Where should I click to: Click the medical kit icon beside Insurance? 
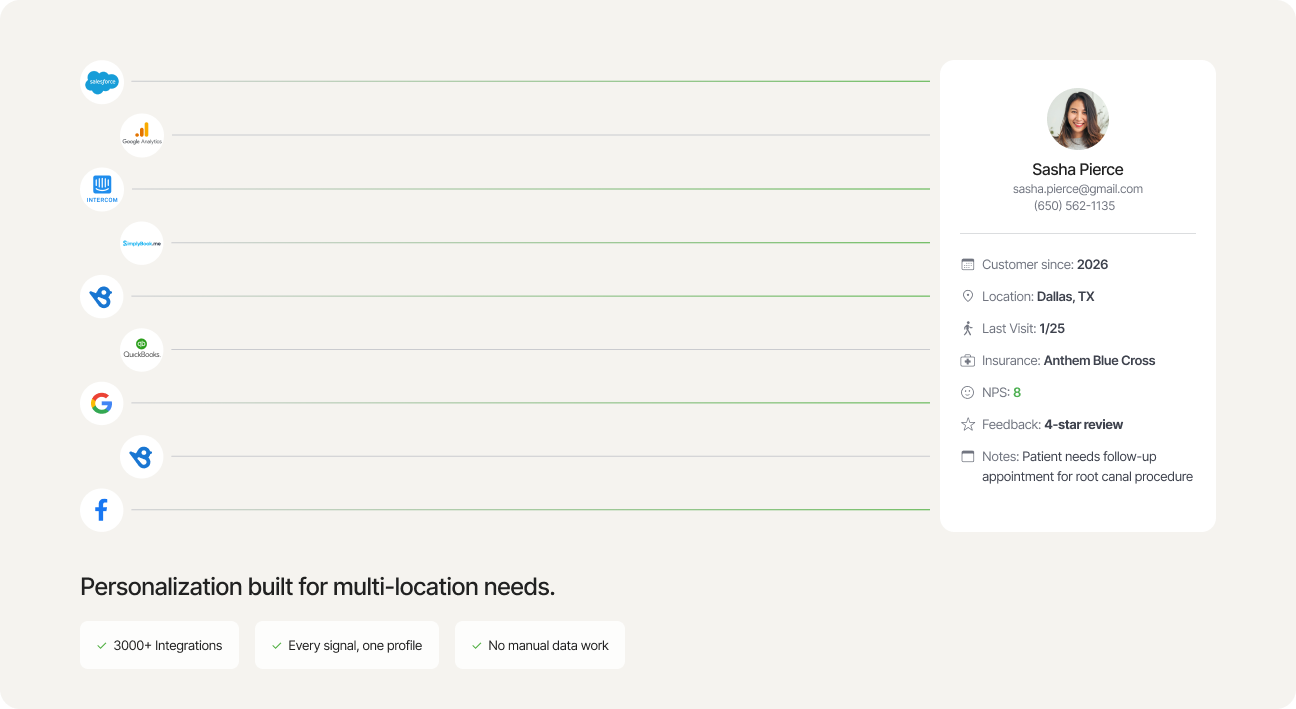[x=967, y=360]
